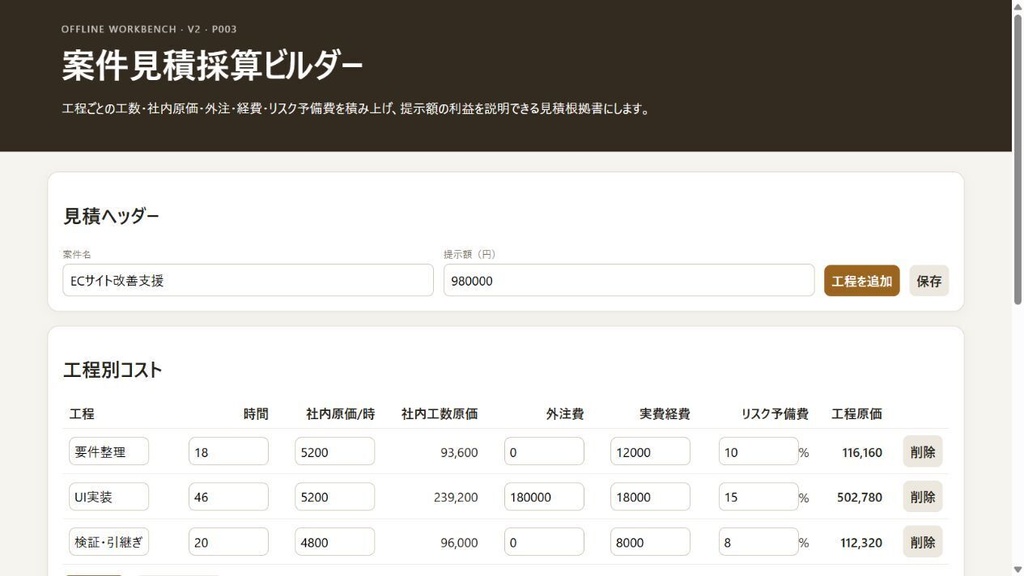
Task: Click the 検証・引継ぎ hours field showing 20
Action: (x=229, y=541)
